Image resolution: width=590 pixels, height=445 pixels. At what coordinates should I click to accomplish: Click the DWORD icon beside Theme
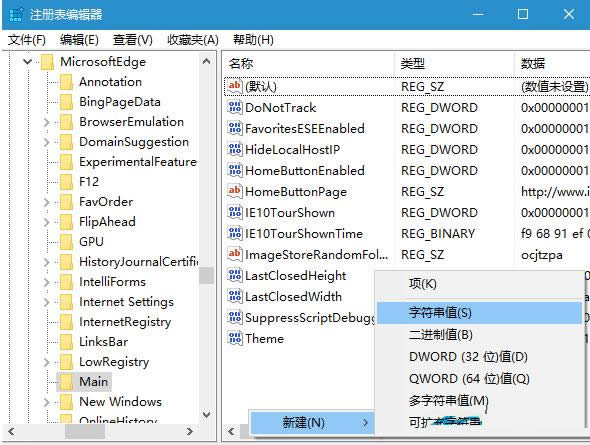pyautogui.click(x=234, y=338)
